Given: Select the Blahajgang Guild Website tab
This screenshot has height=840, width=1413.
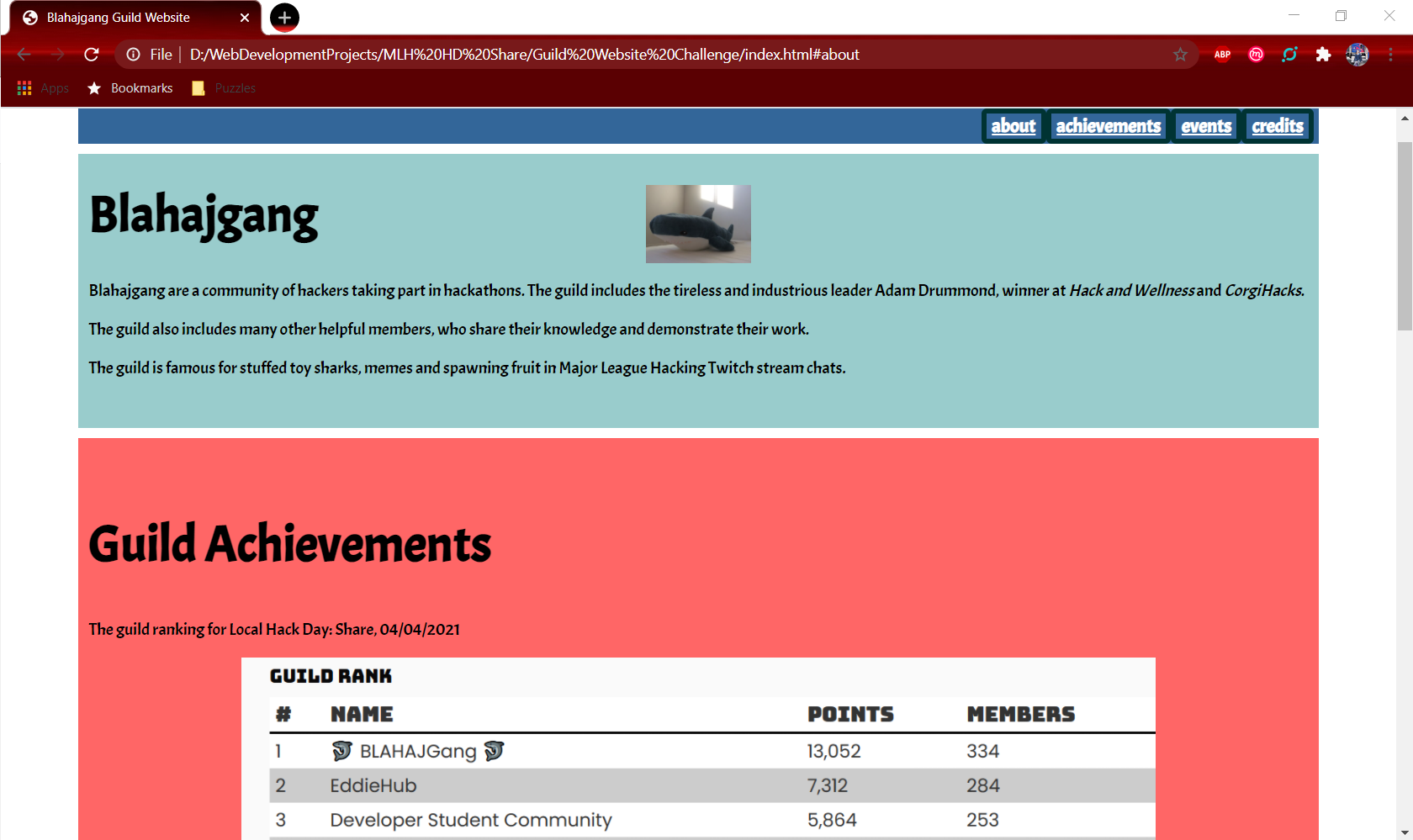Looking at the screenshot, I should tap(135, 18).
